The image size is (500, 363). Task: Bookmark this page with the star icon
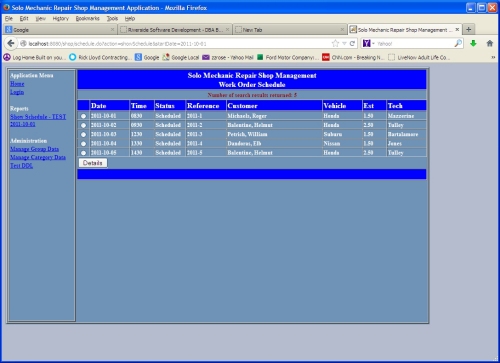tap(335, 43)
